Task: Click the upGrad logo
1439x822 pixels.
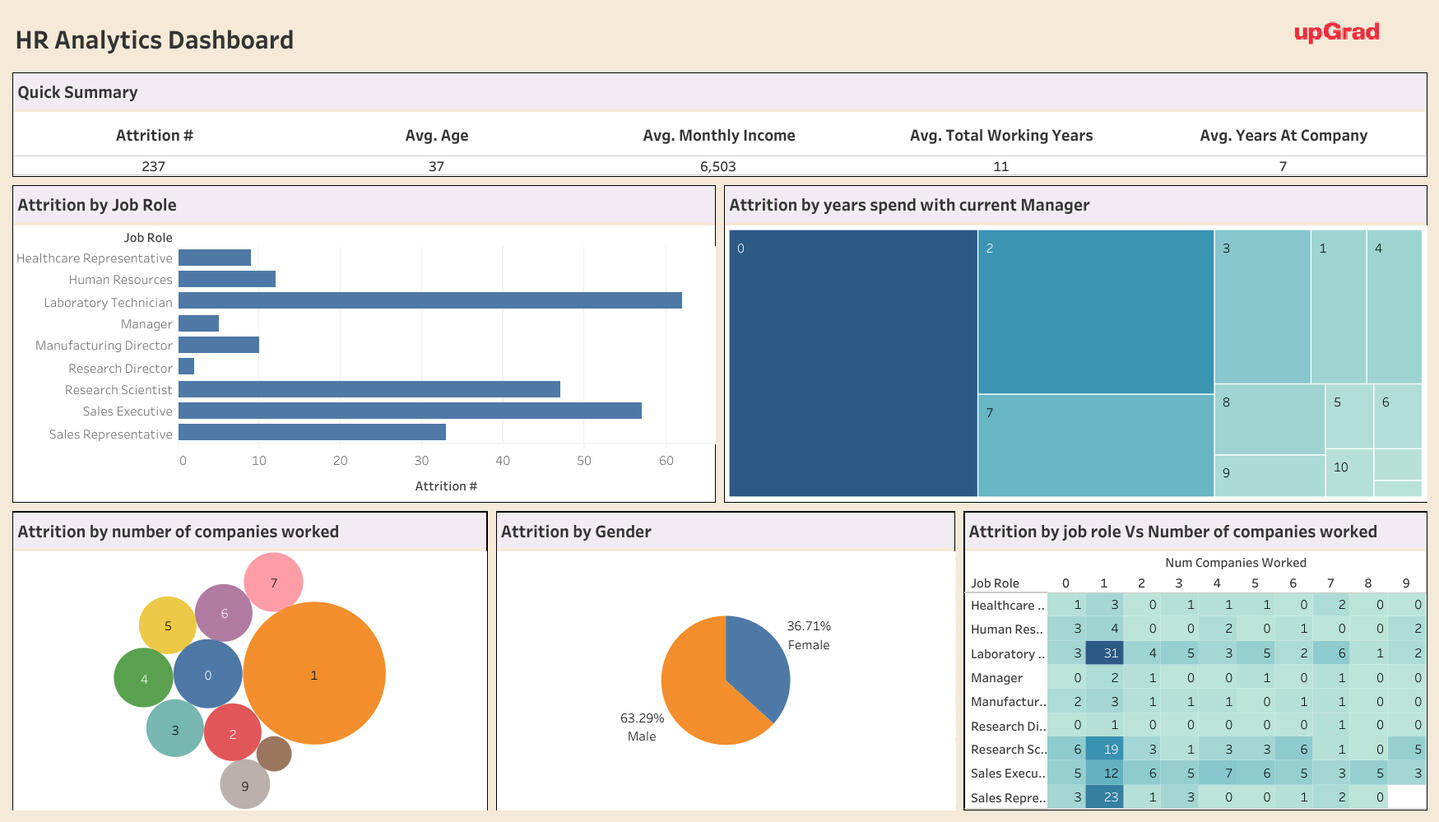Action: [x=1336, y=32]
